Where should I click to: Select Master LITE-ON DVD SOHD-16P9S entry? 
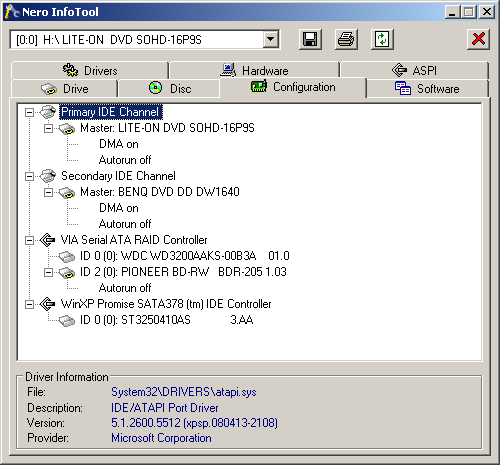[167, 128]
